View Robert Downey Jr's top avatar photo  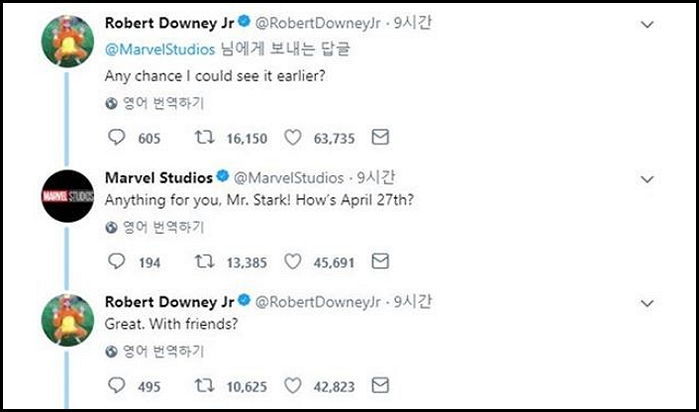pyautogui.click(x=67, y=42)
